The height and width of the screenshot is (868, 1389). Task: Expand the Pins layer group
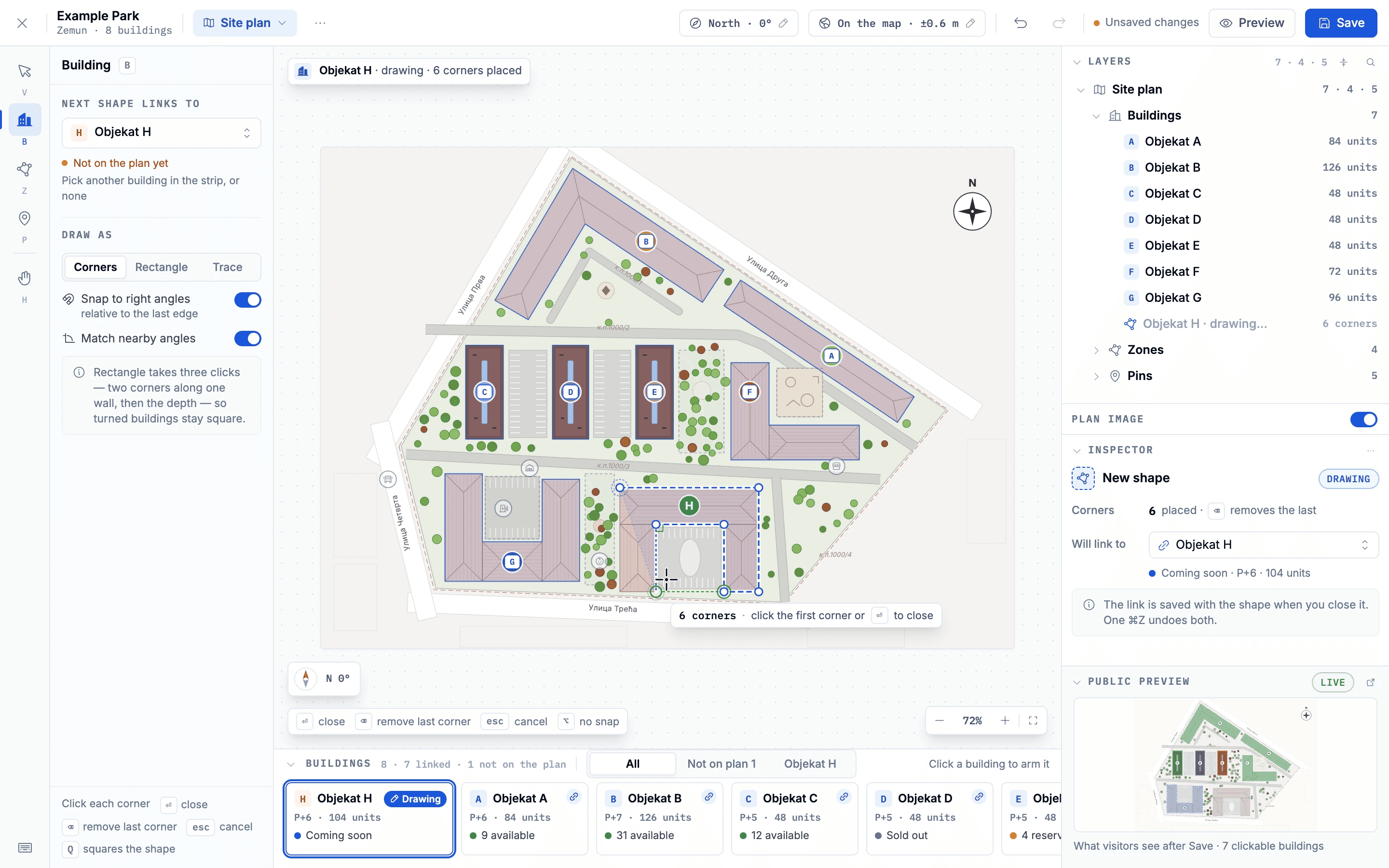coord(1096,376)
